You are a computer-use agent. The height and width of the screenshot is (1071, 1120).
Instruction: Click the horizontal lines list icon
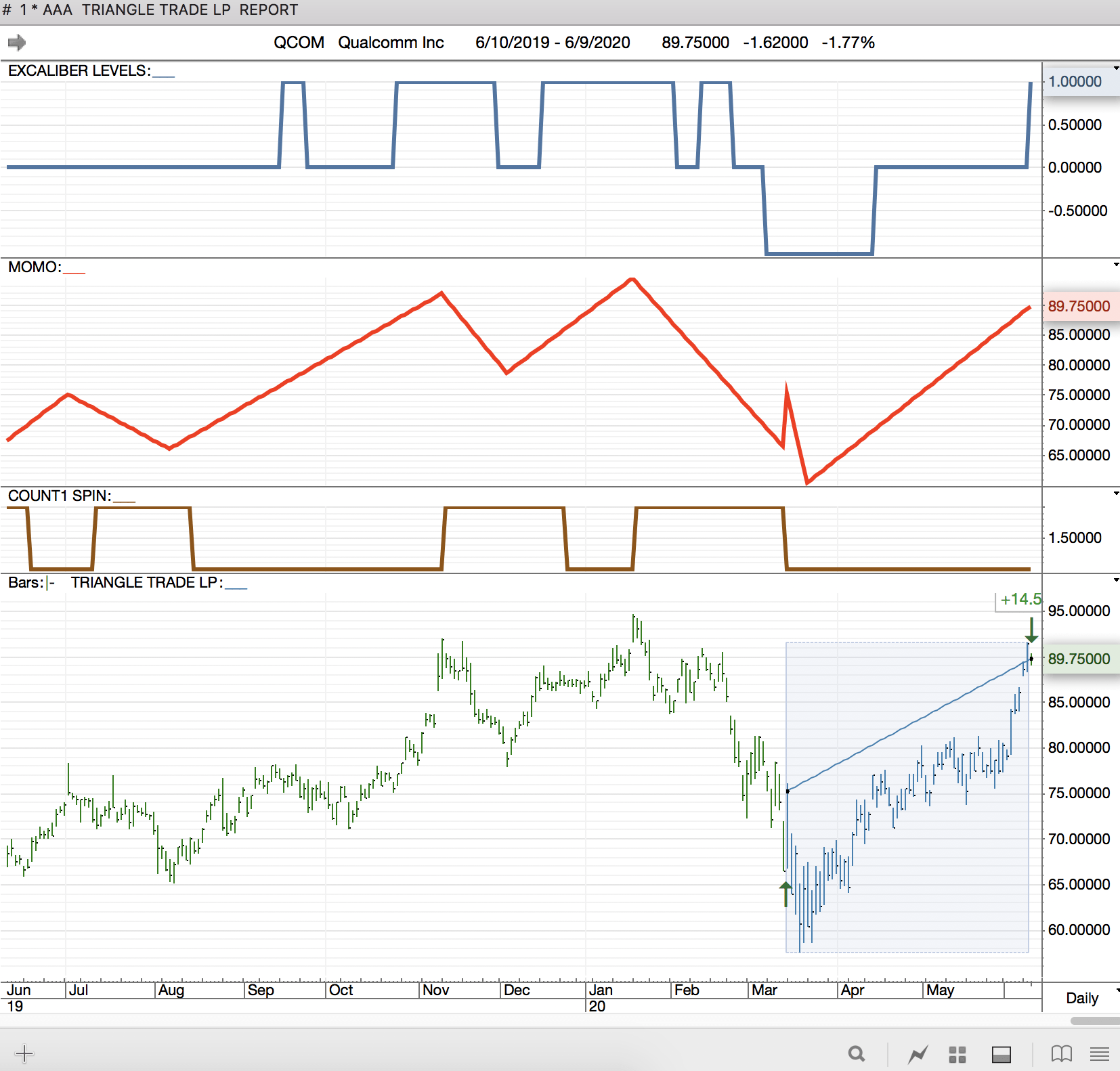point(1100,1054)
